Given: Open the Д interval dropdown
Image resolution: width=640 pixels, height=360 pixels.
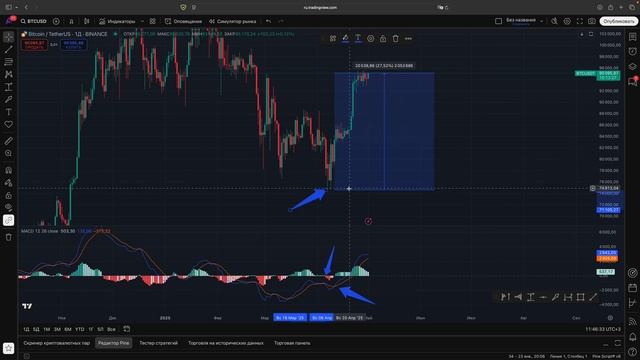Looking at the screenshot, I should coord(71,21).
